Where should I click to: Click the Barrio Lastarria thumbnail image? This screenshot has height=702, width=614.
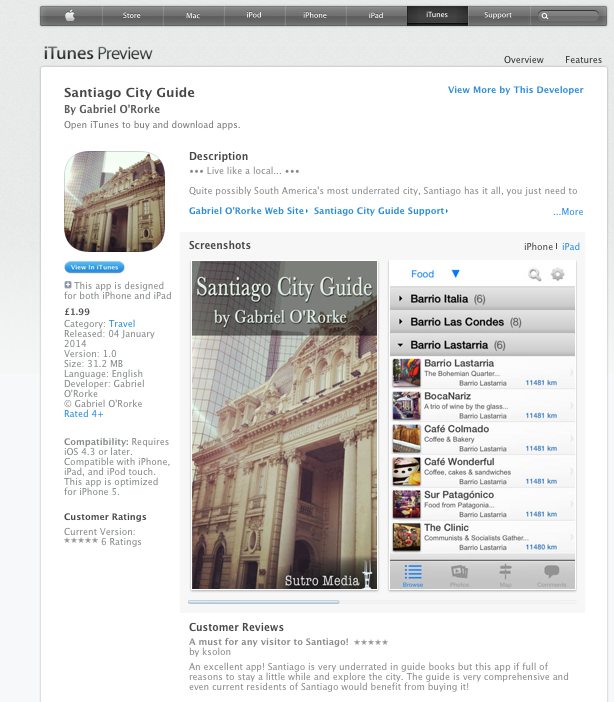click(x=407, y=372)
